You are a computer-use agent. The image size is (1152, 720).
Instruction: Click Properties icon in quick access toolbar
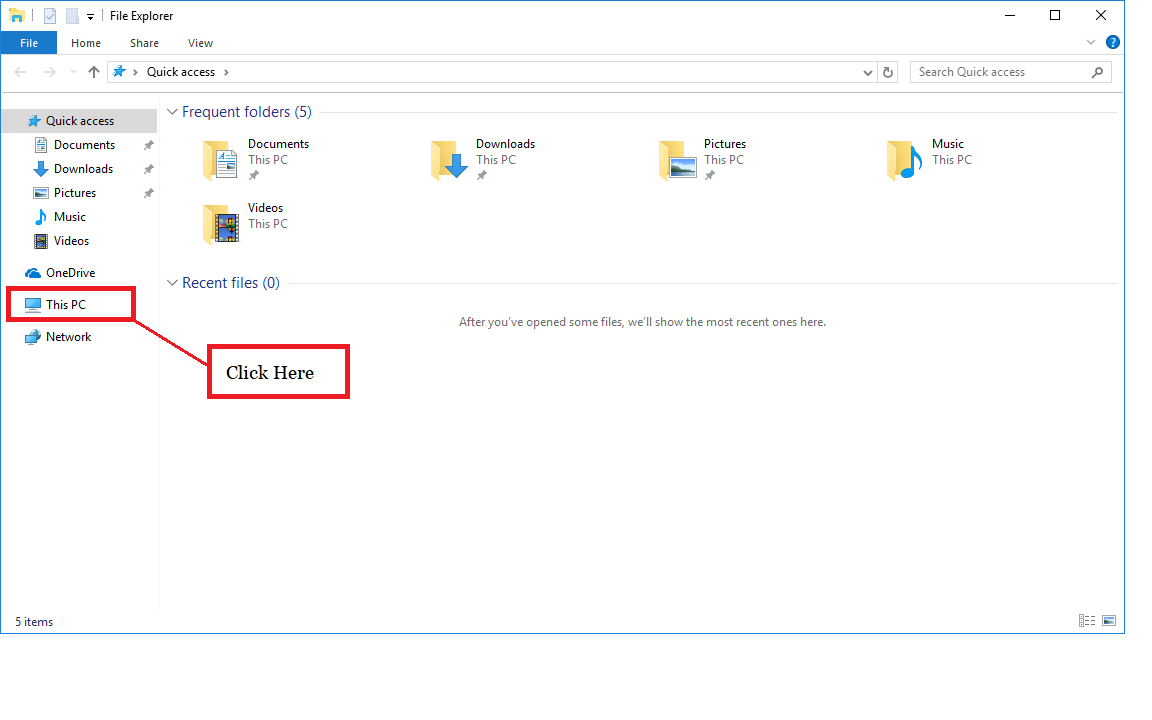tap(50, 16)
